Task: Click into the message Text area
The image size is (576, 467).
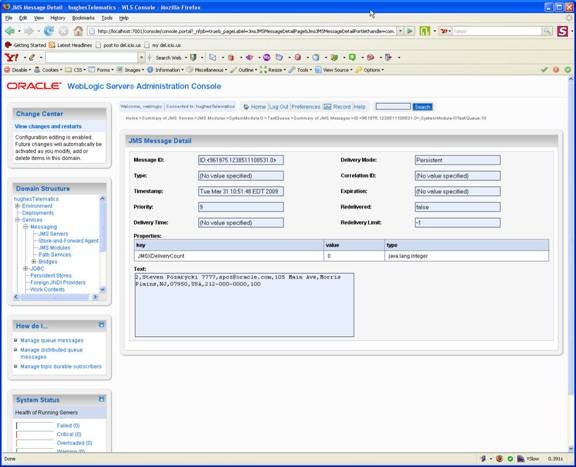Action: (244, 305)
